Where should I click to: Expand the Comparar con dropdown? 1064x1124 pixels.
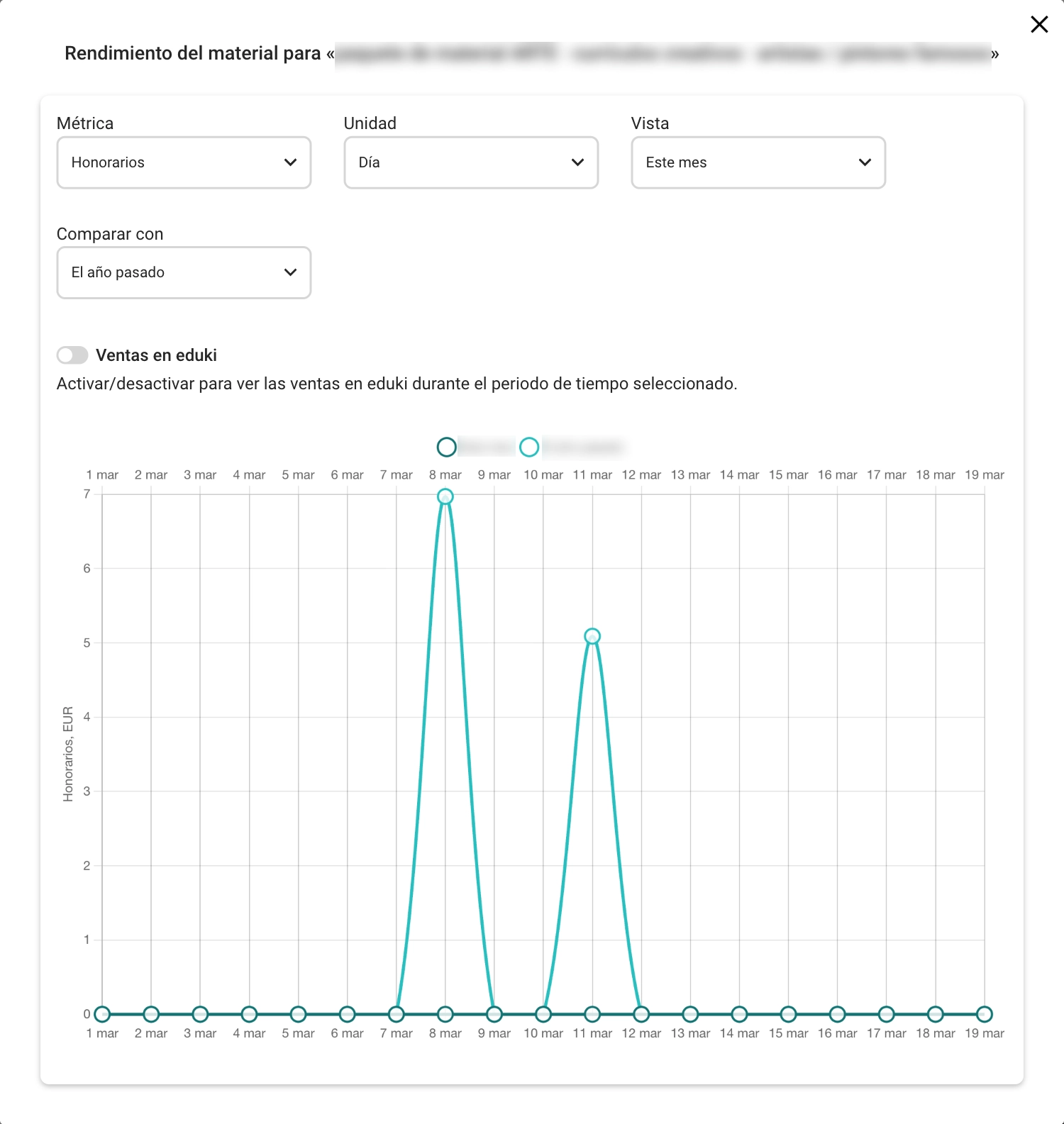click(x=184, y=272)
